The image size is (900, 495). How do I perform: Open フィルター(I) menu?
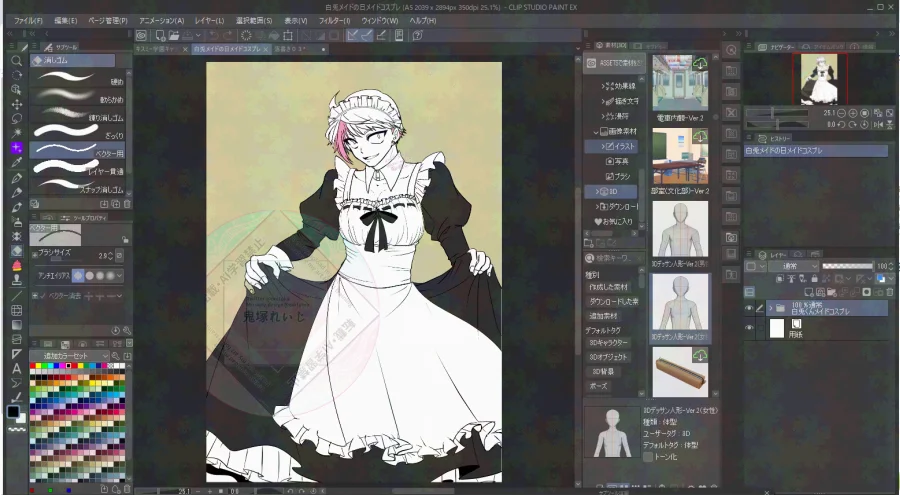tap(335, 21)
